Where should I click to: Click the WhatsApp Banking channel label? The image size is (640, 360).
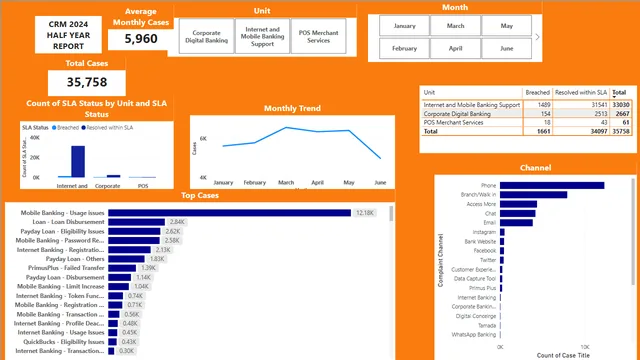[x=473, y=335]
